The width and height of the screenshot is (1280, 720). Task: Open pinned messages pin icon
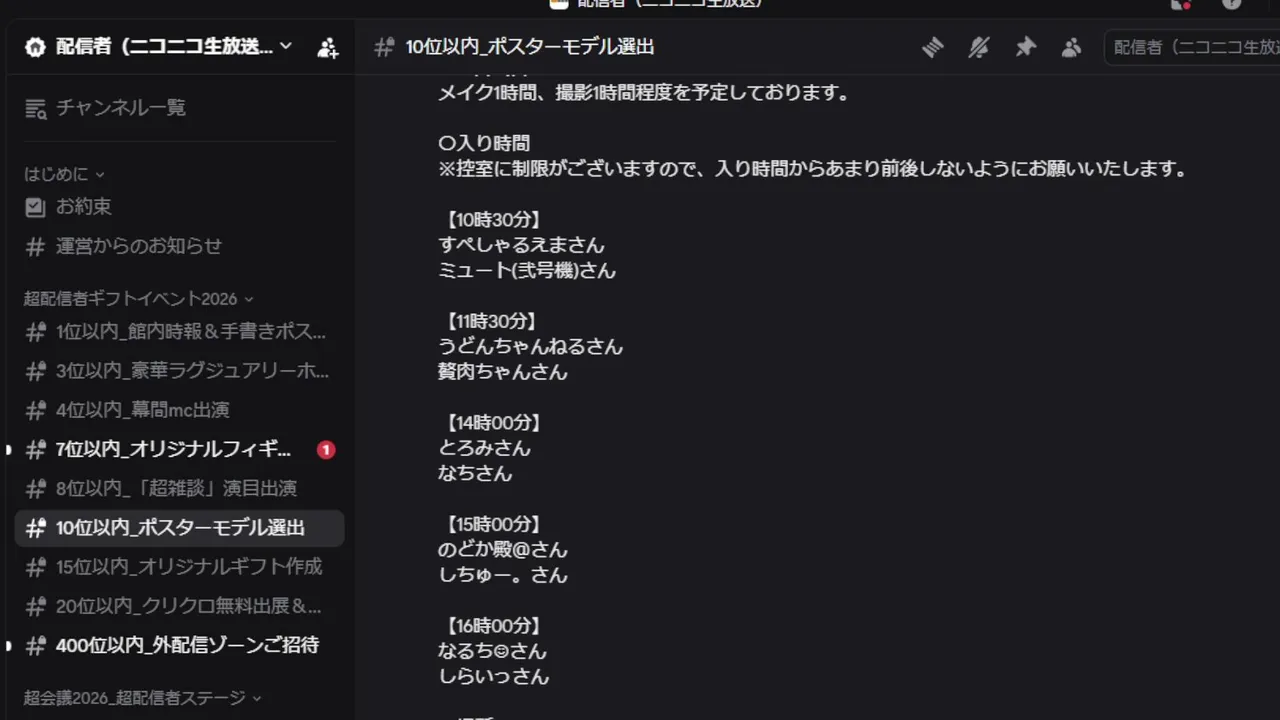click(x=1025, y=47)
